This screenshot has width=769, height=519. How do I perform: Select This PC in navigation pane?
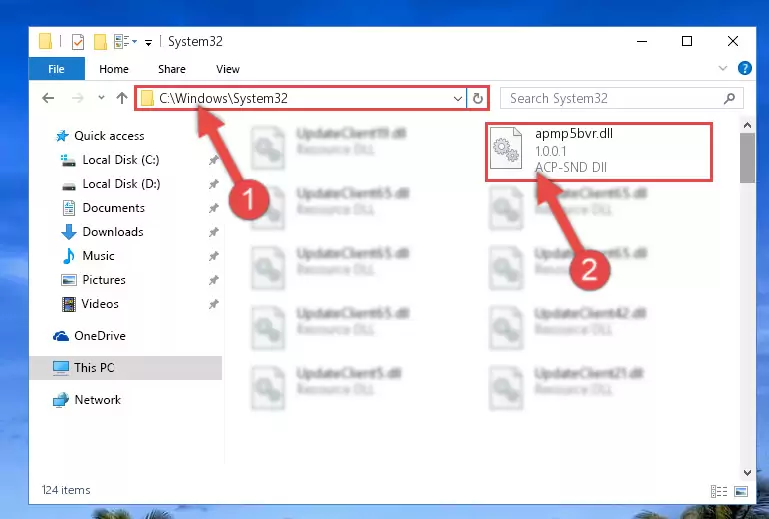click(x=126, y=368)
